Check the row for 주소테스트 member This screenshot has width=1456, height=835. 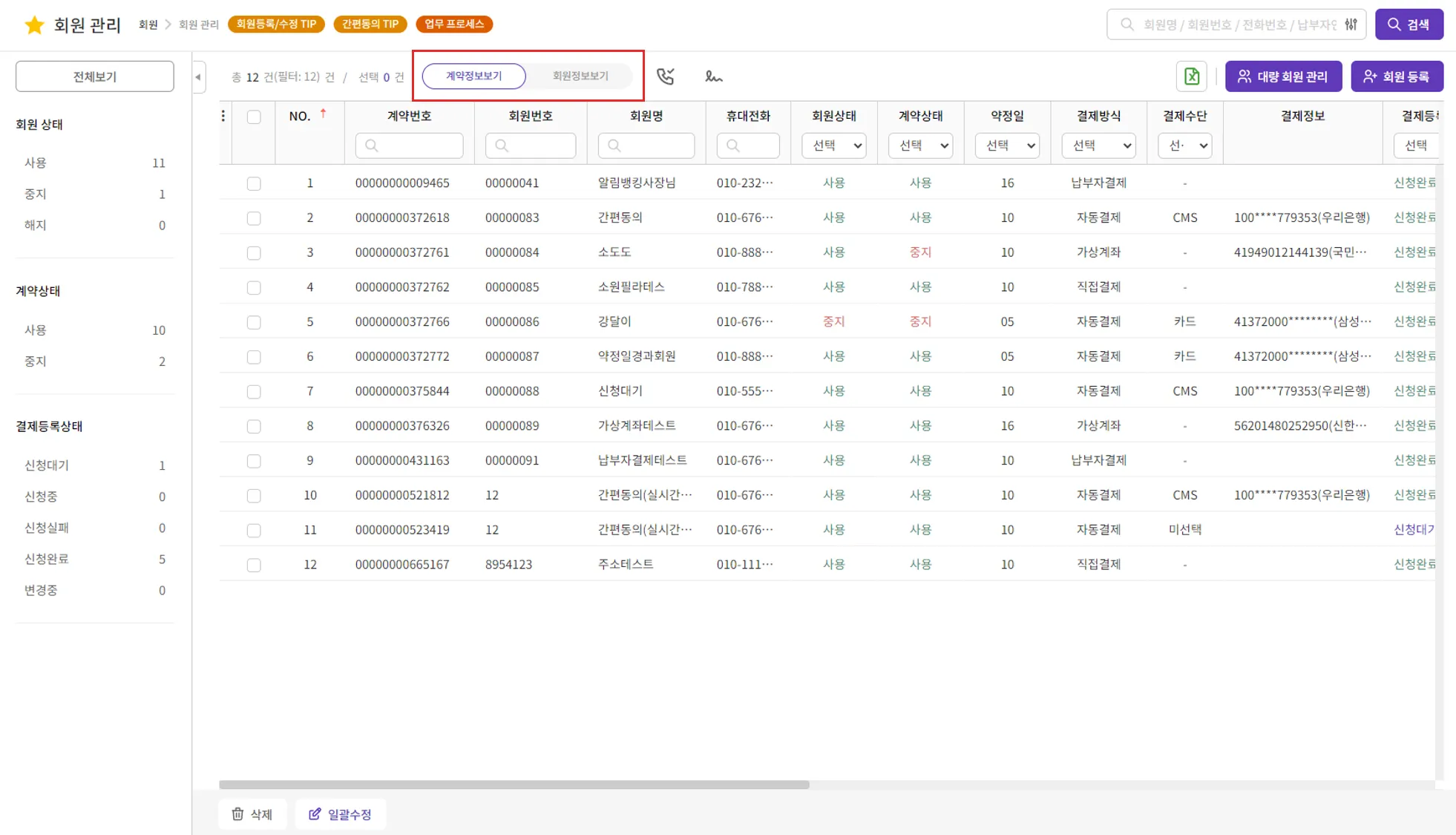click(254, 565)
